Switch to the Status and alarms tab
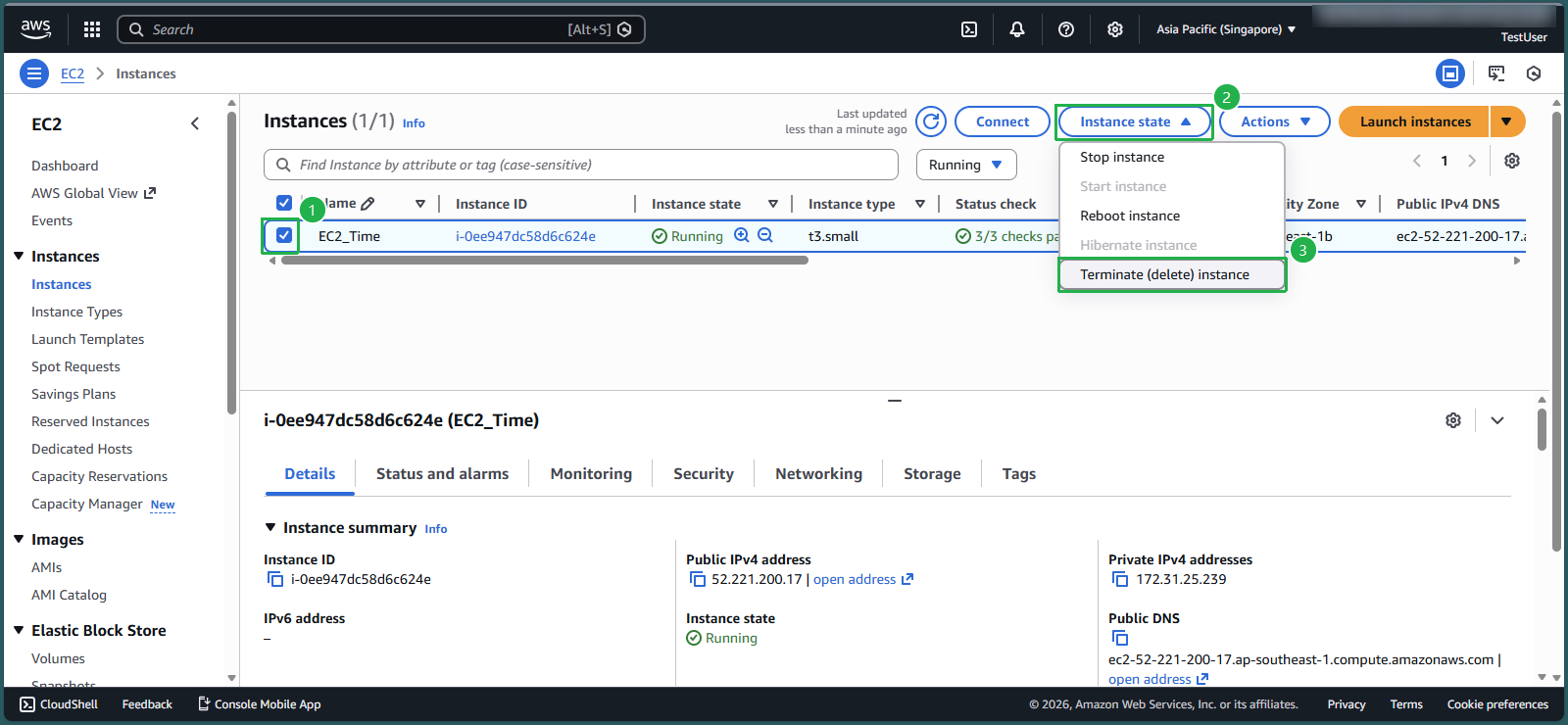The image size is (1568, 725). click(442, 473)
